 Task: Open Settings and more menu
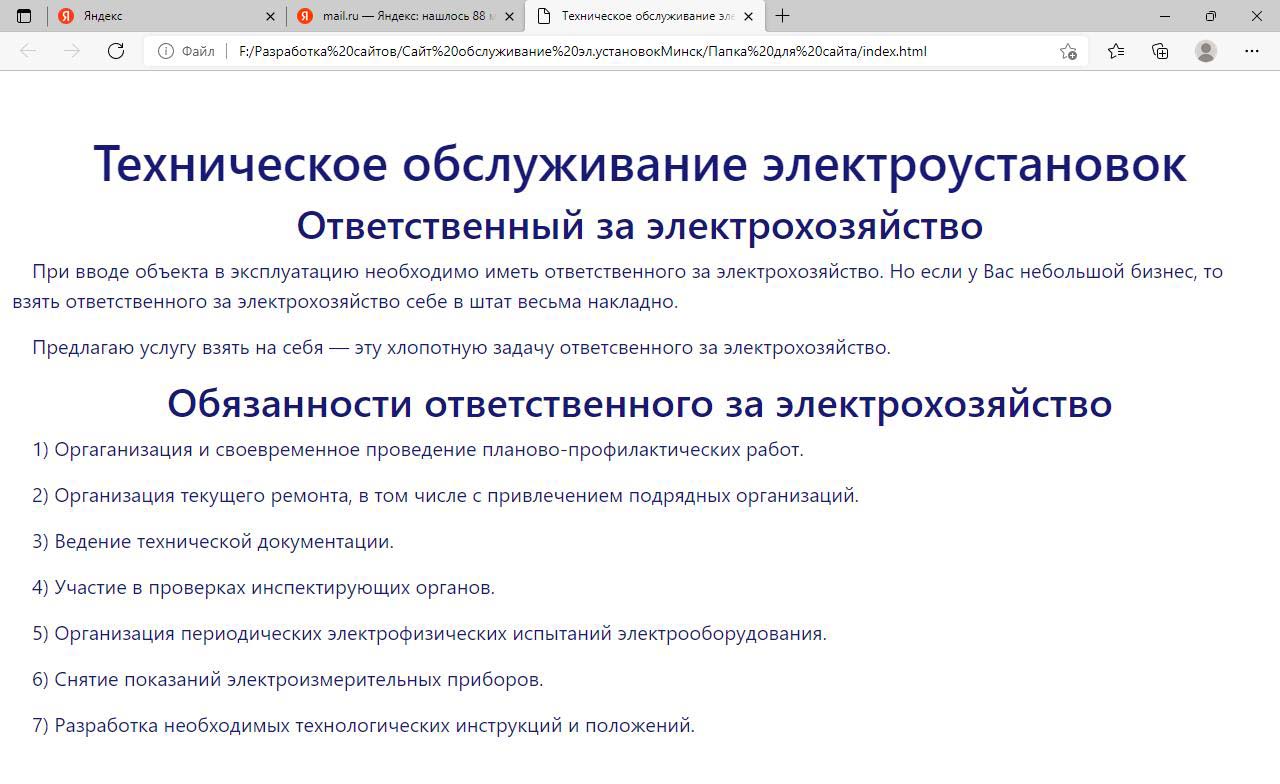pos(1252,51)
